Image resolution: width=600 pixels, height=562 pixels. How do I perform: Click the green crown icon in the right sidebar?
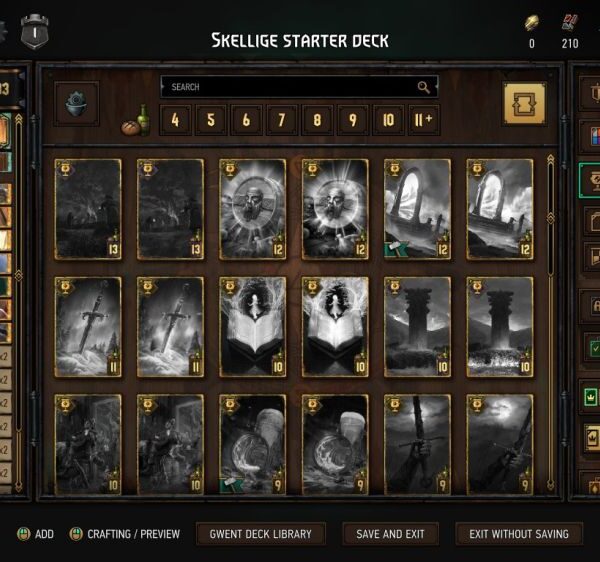point(591,397)
